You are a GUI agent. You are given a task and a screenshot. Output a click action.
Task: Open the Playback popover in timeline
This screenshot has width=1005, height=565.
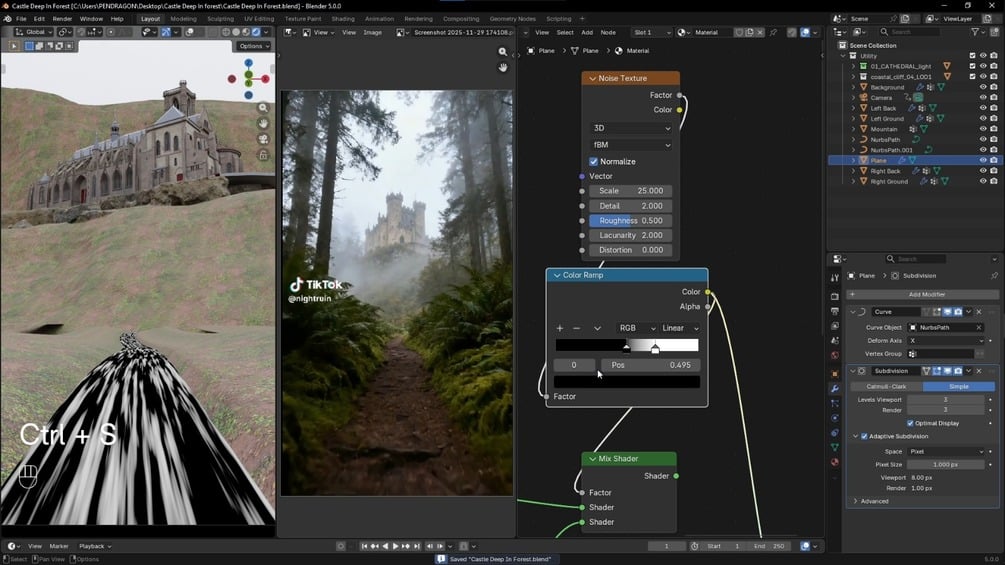(x=95, y=546)
